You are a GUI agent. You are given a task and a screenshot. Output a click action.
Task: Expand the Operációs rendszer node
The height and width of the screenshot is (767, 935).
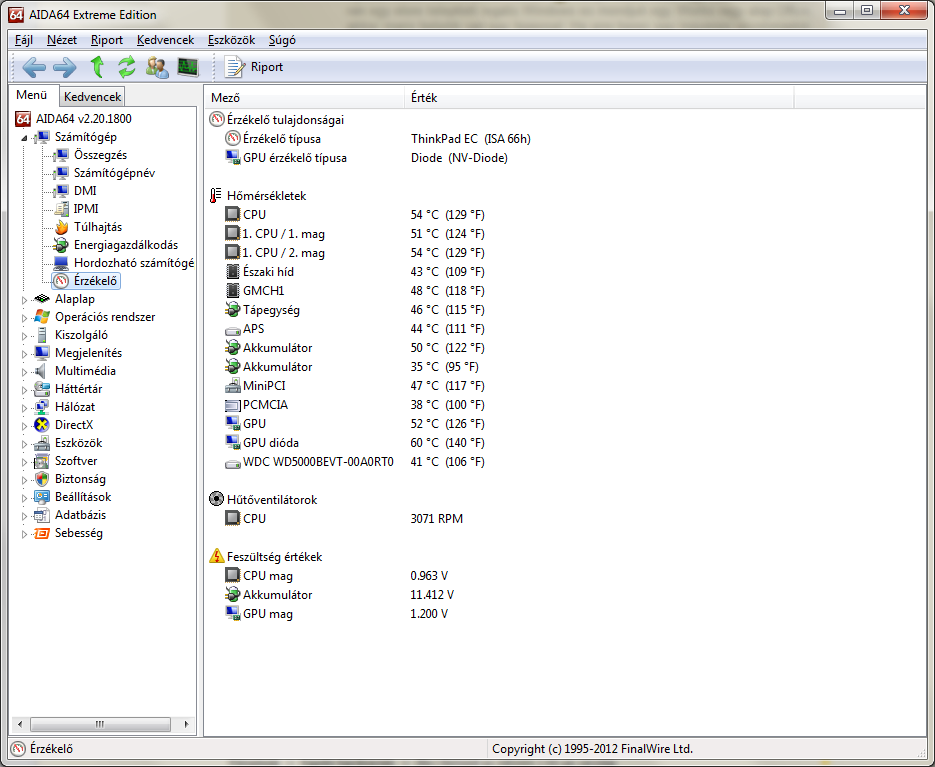point(24,318)
